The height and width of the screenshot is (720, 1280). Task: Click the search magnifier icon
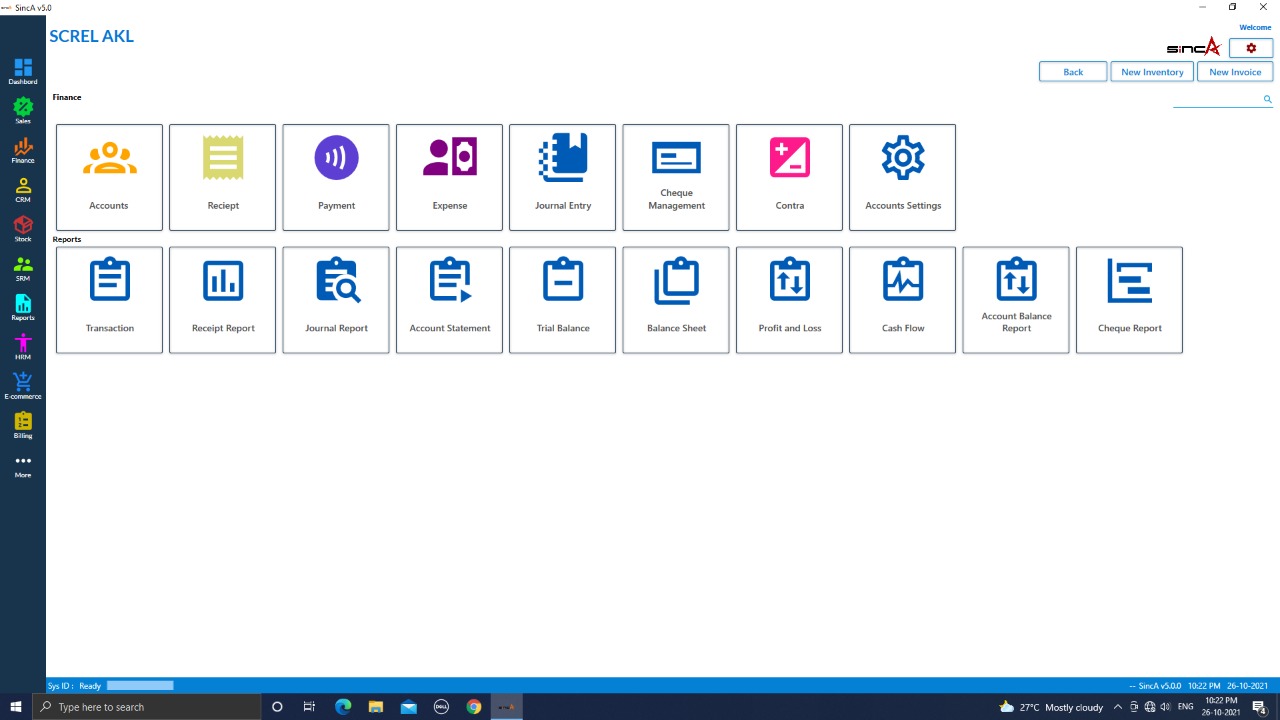click(1267, 99)
